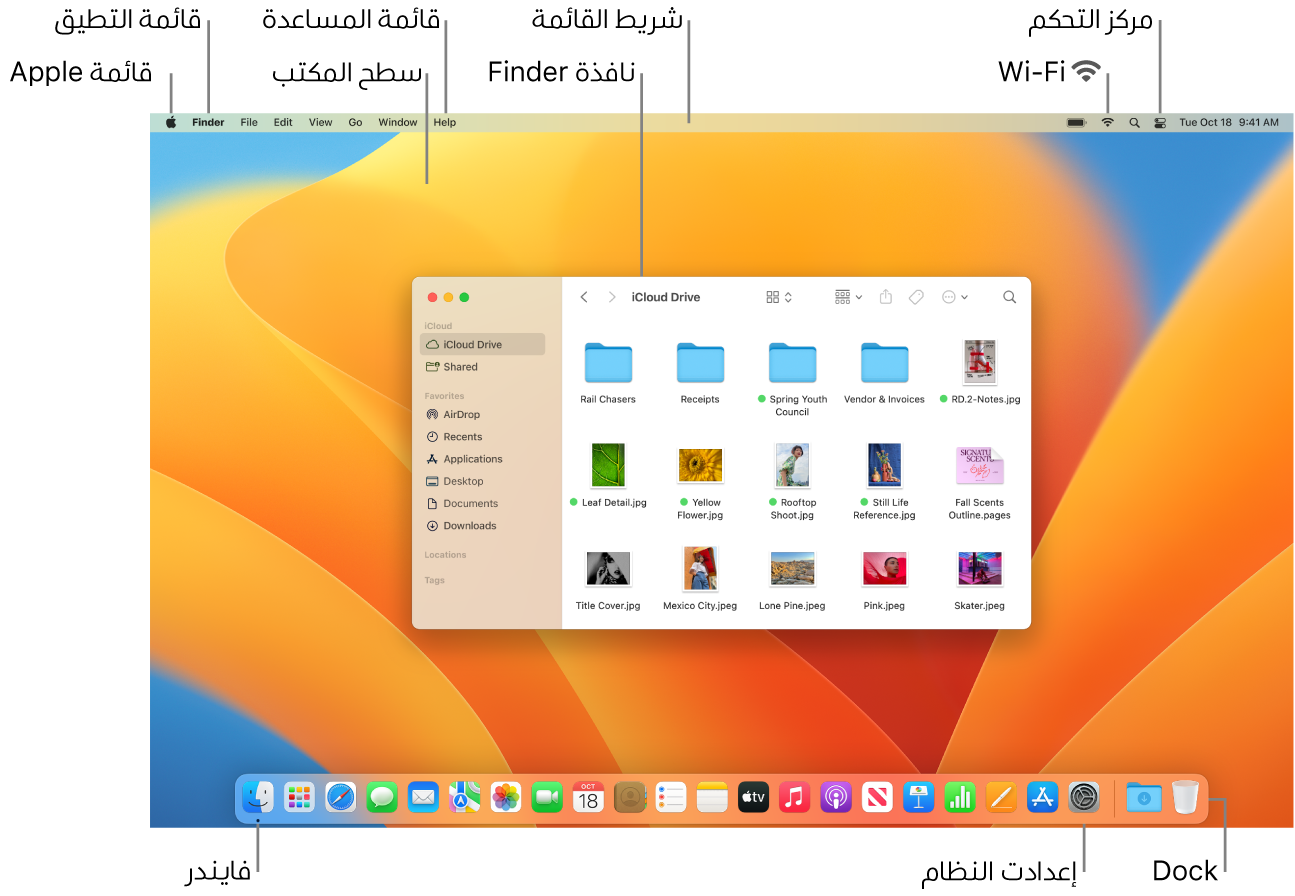Open the Help menu
Screen dimensions: 1295x896
[x=445, y=122]
